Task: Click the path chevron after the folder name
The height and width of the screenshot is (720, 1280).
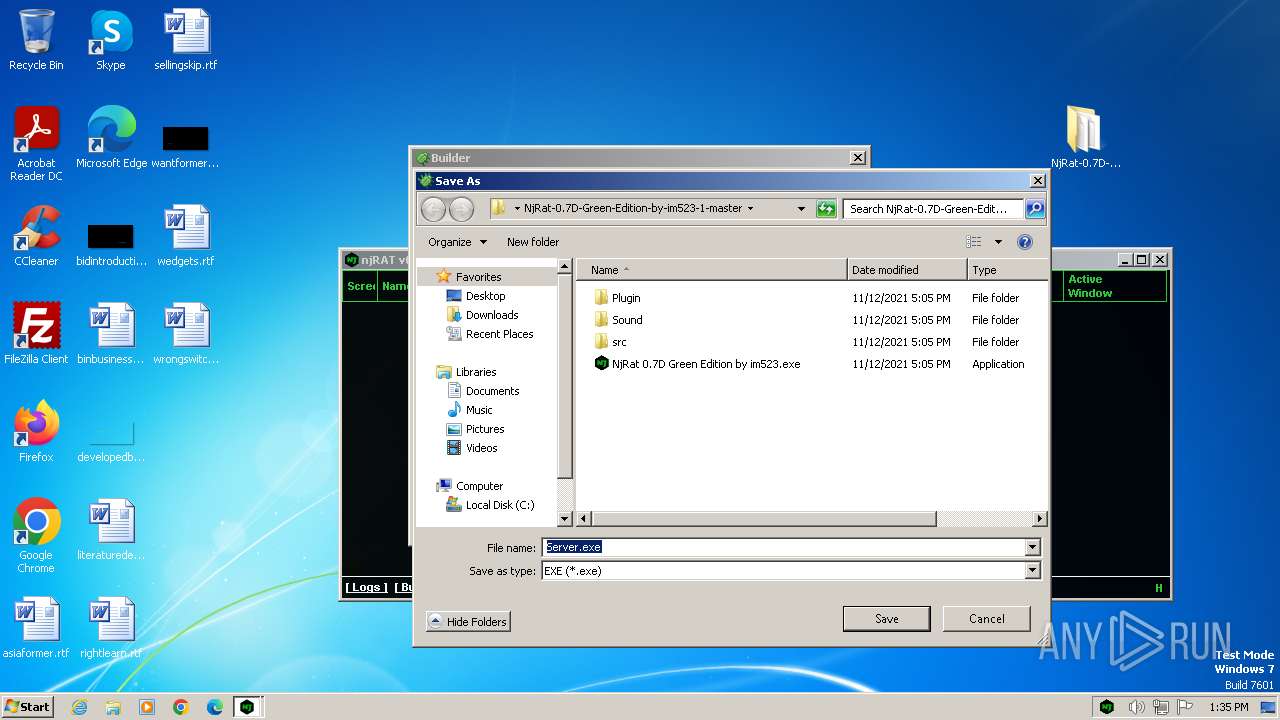Action: (750, 209)
